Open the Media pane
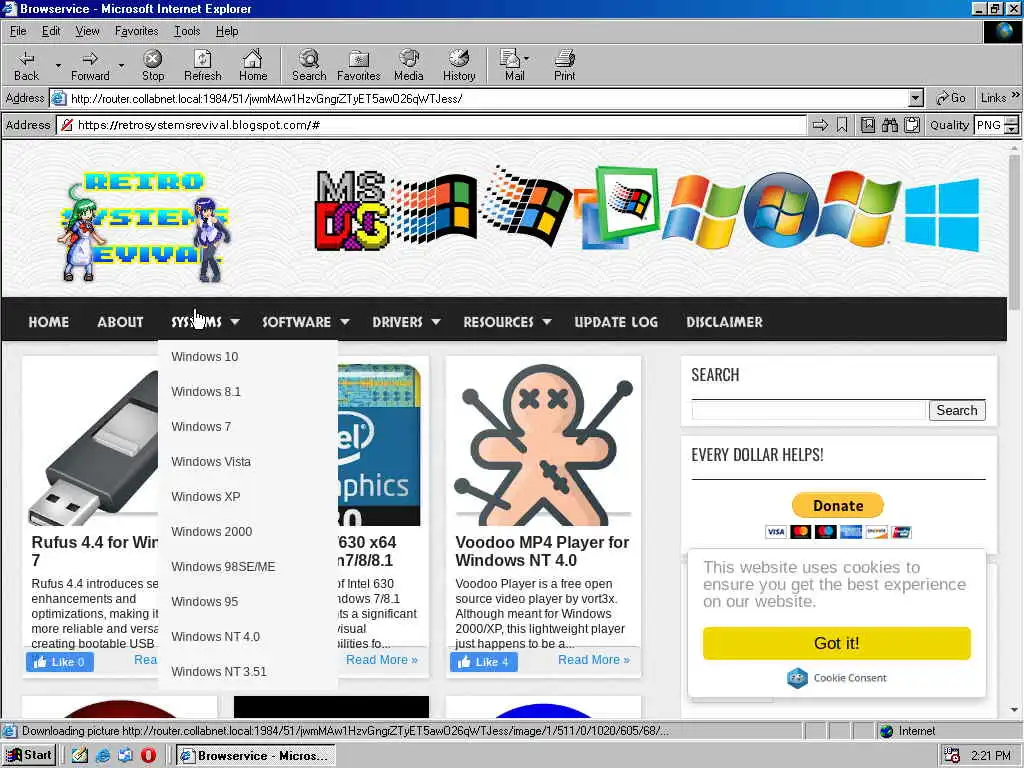The height and width of the screenshot is (768, 1024). pos(409,66)
